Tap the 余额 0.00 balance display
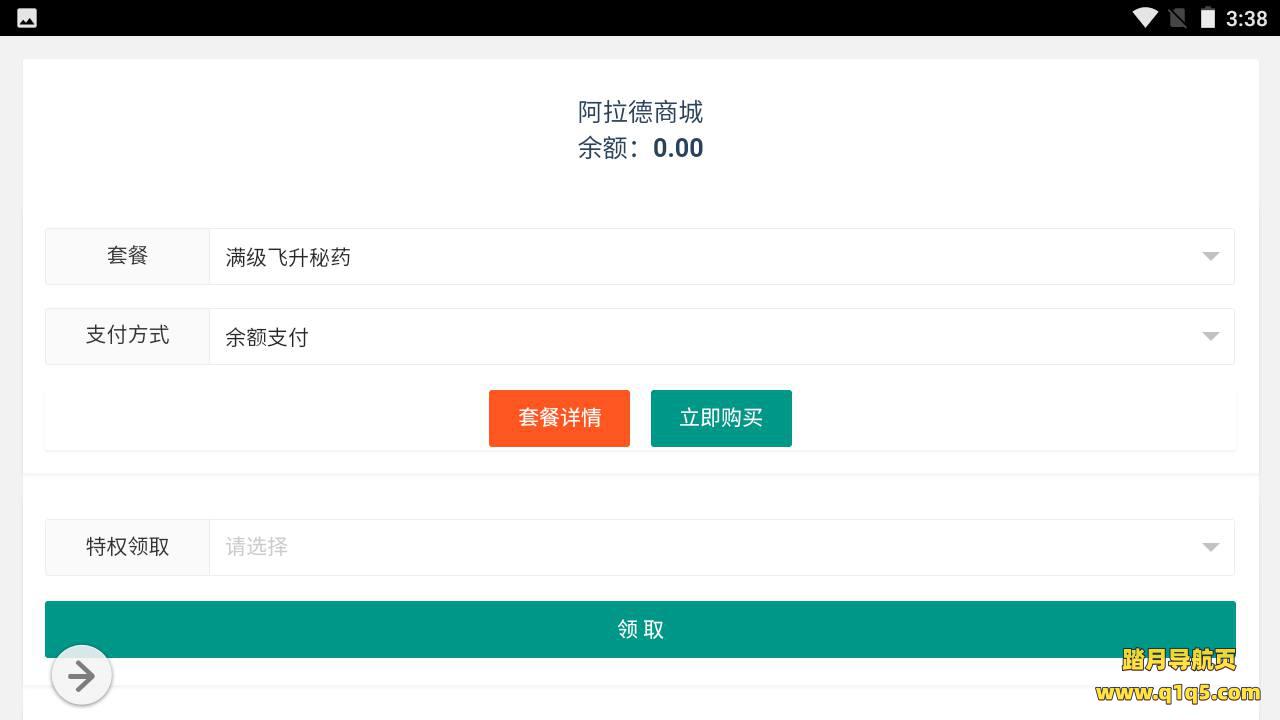 point(640,148)
